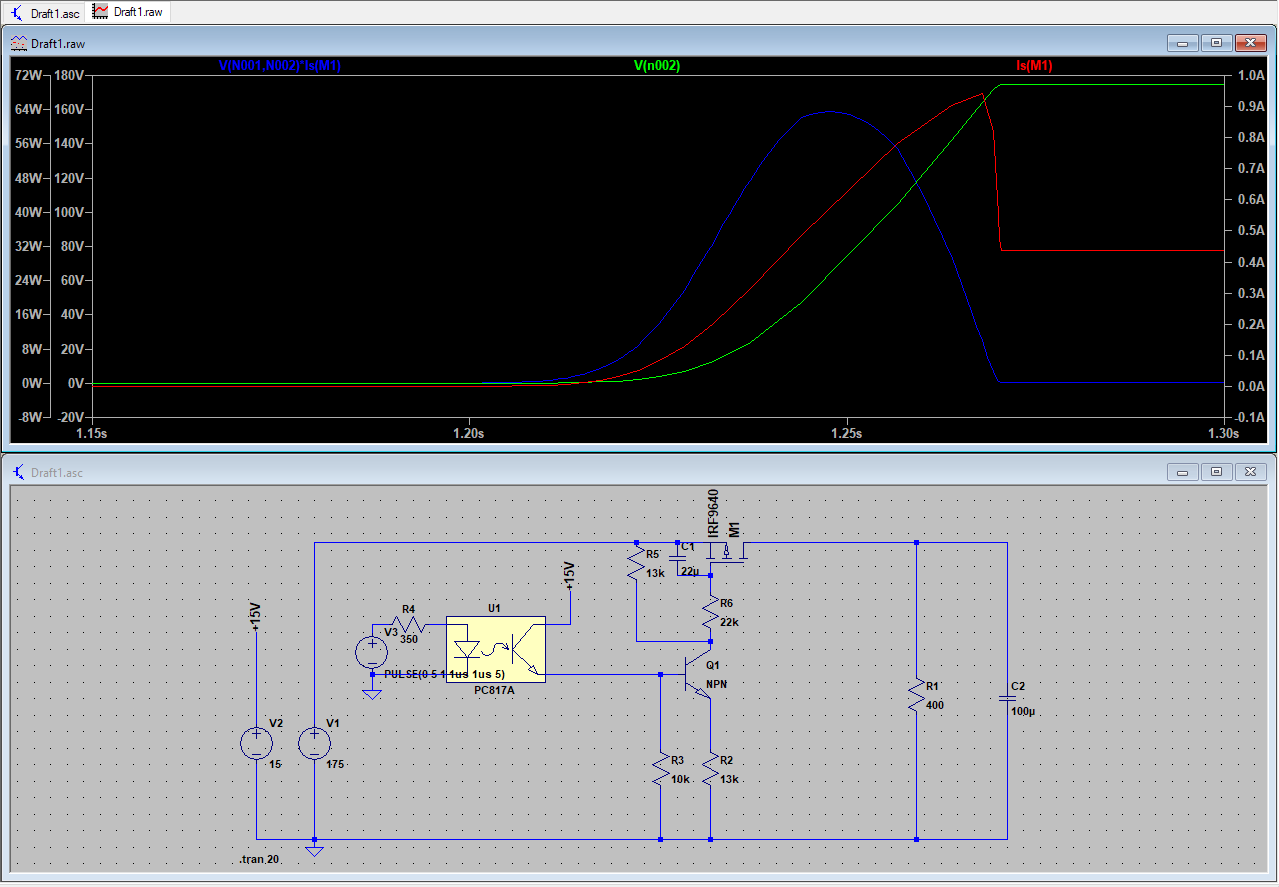
Task: Minimize the Draft1.asc schematic window
Action: tap(1182, 472)
